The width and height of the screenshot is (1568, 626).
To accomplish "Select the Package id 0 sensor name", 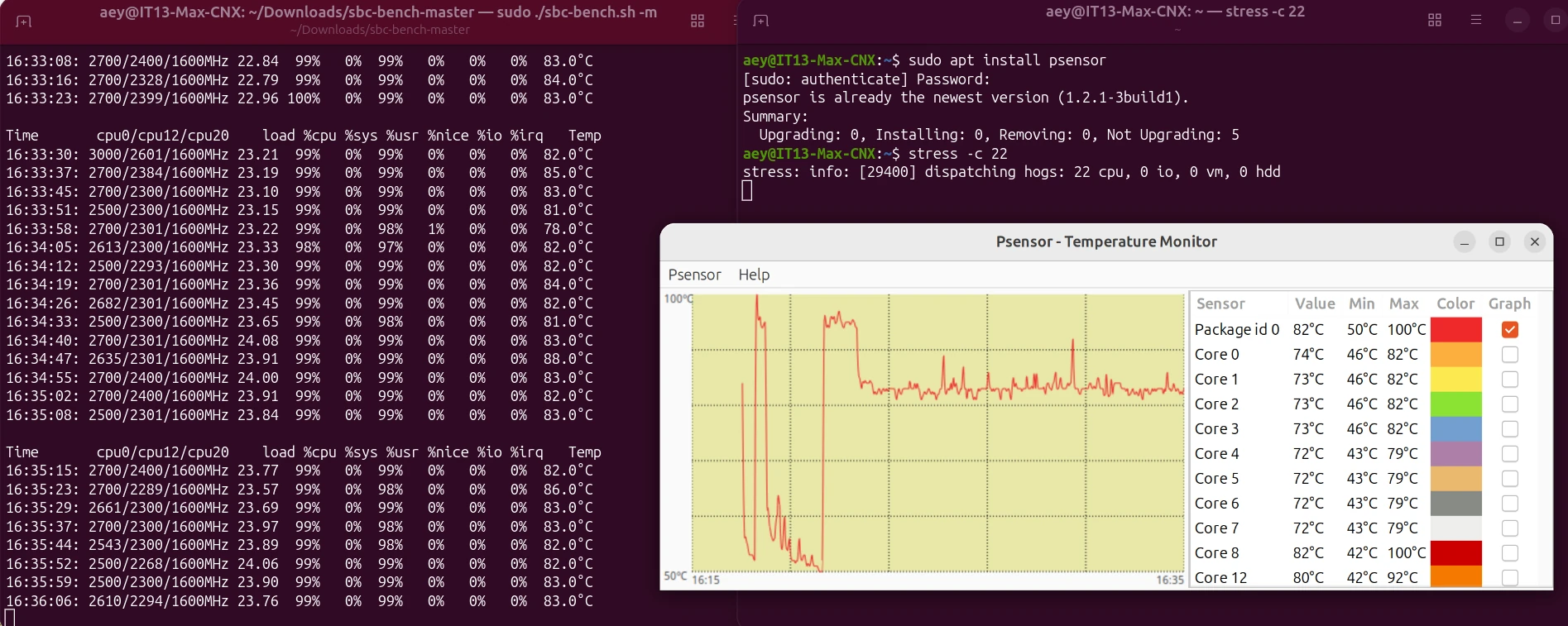I will [x=1237, y=329].
